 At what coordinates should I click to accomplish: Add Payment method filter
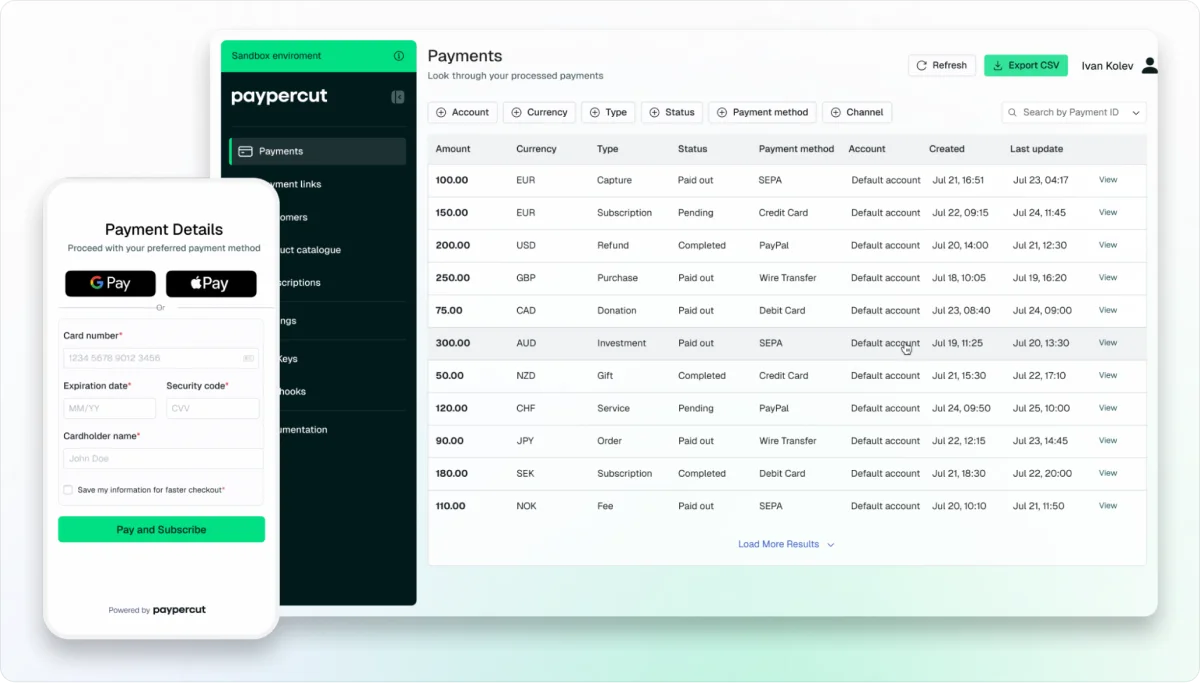click(762, 113)
